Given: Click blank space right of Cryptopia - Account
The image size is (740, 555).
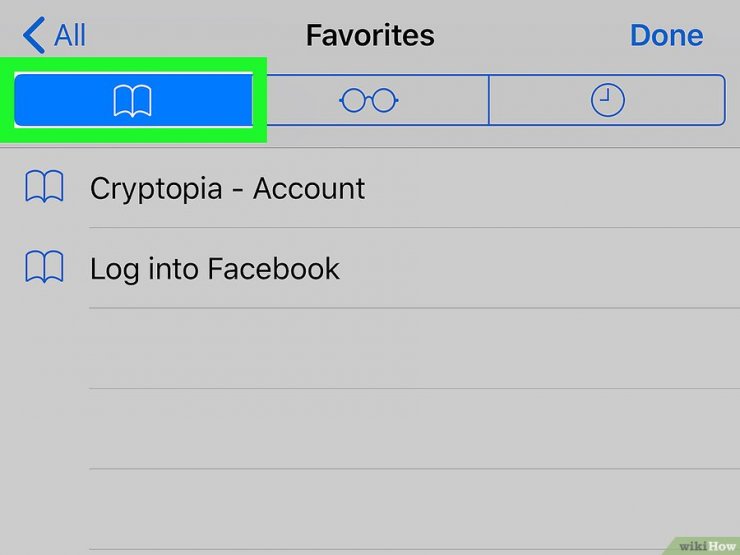Looking at the screenshot, I should coord(552,188).
